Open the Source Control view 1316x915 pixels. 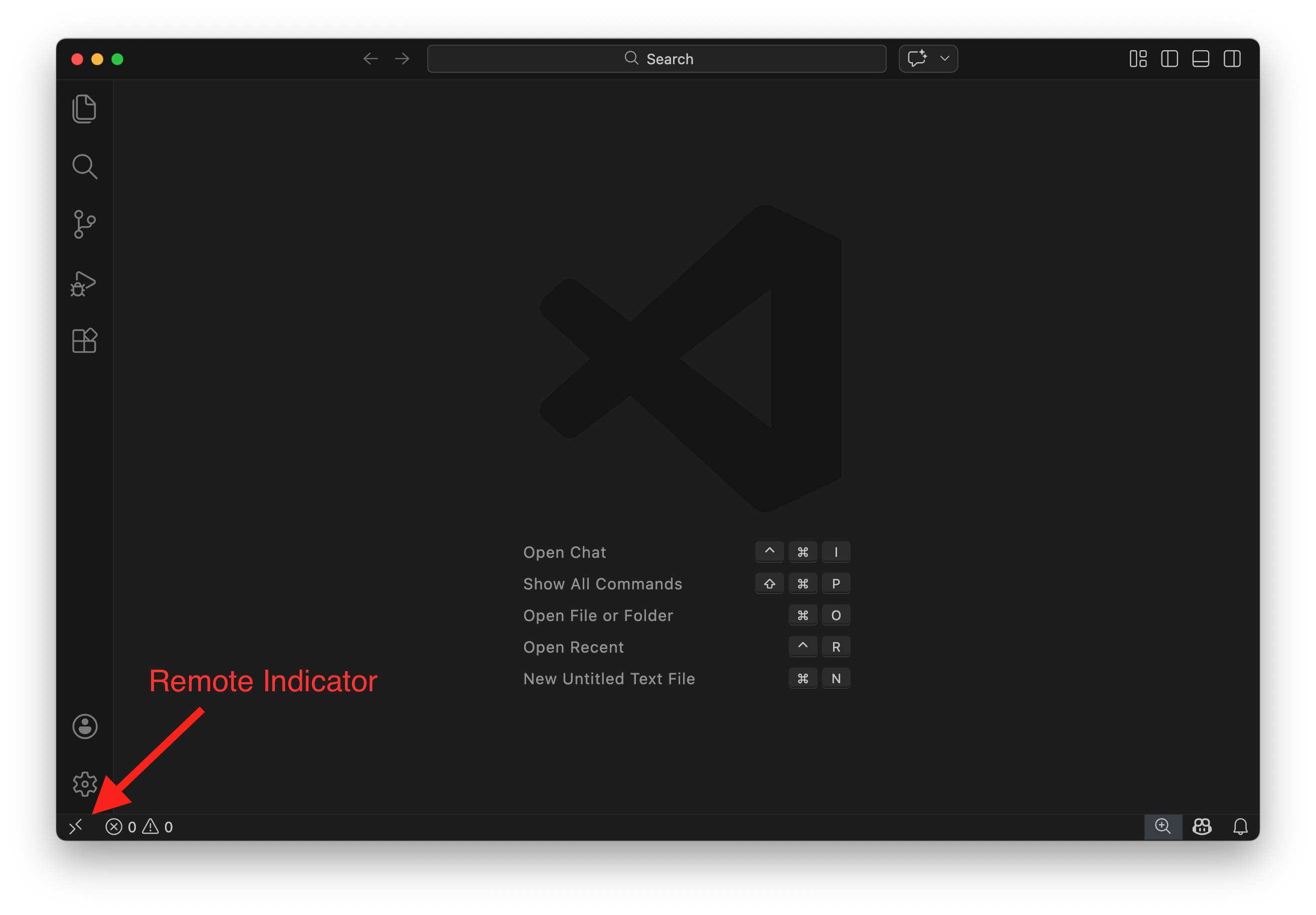(84, 224)
